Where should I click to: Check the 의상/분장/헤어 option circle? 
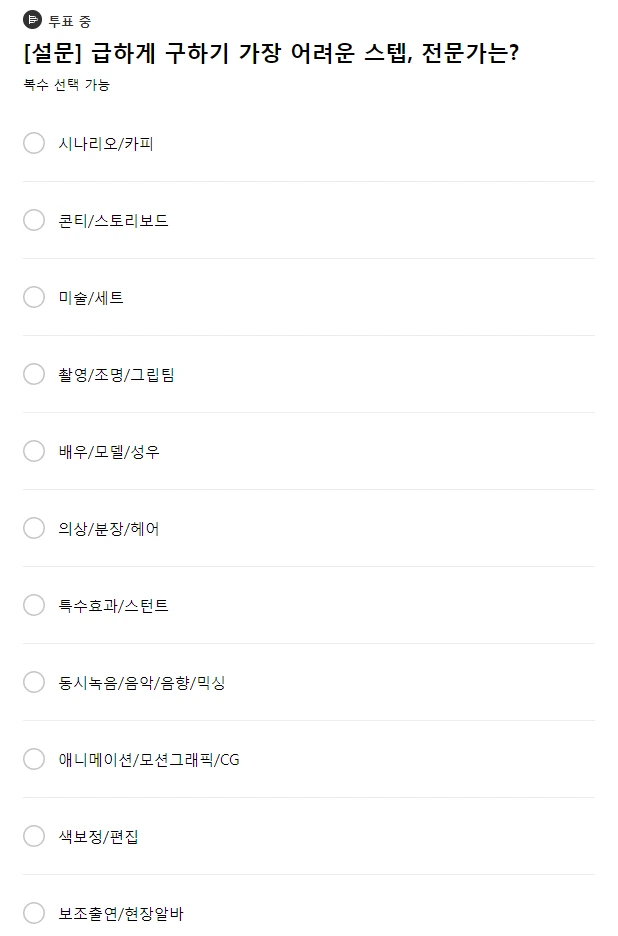click(34, 528)
